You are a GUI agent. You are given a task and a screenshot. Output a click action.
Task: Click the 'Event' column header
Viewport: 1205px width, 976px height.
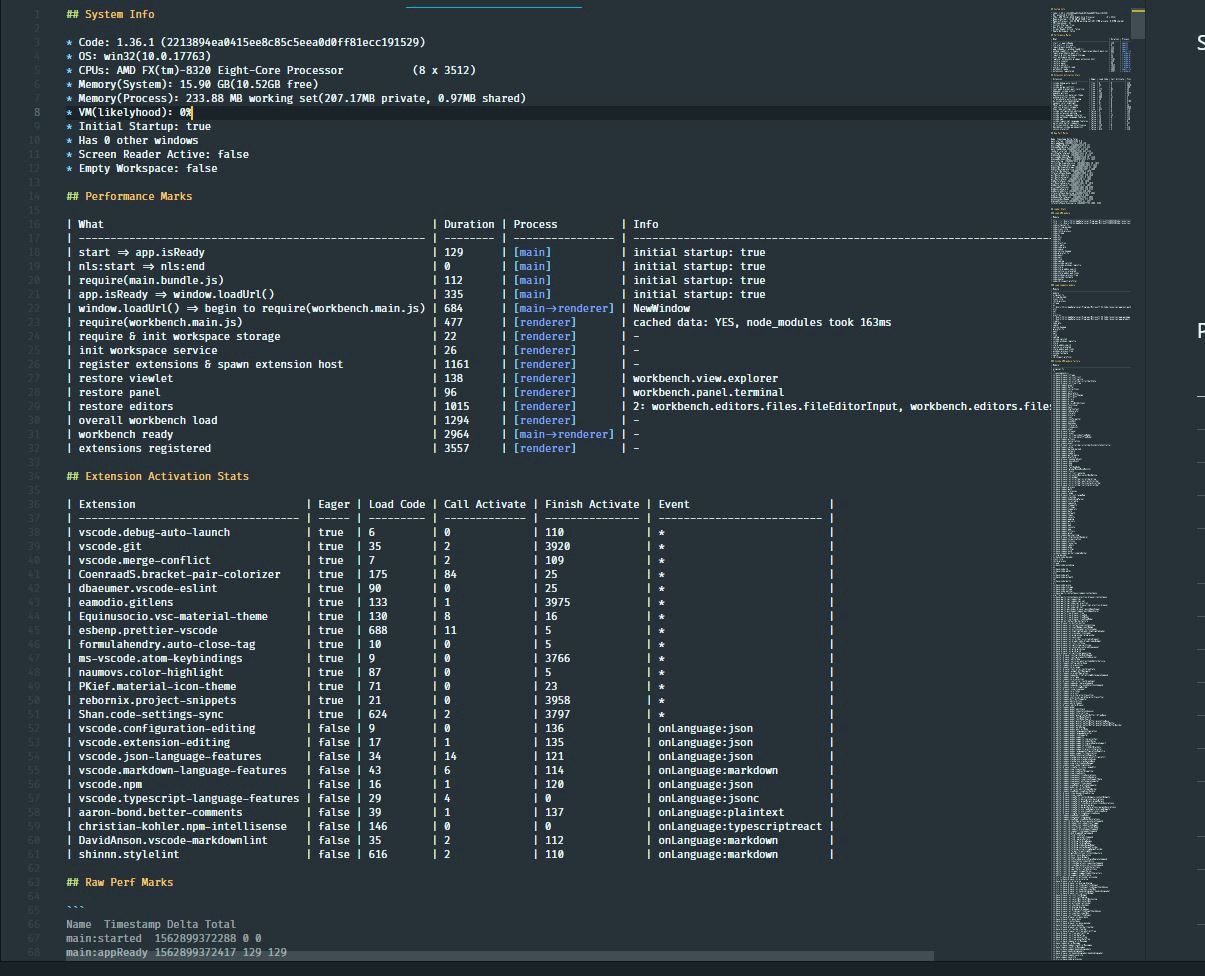click(674, 504)
